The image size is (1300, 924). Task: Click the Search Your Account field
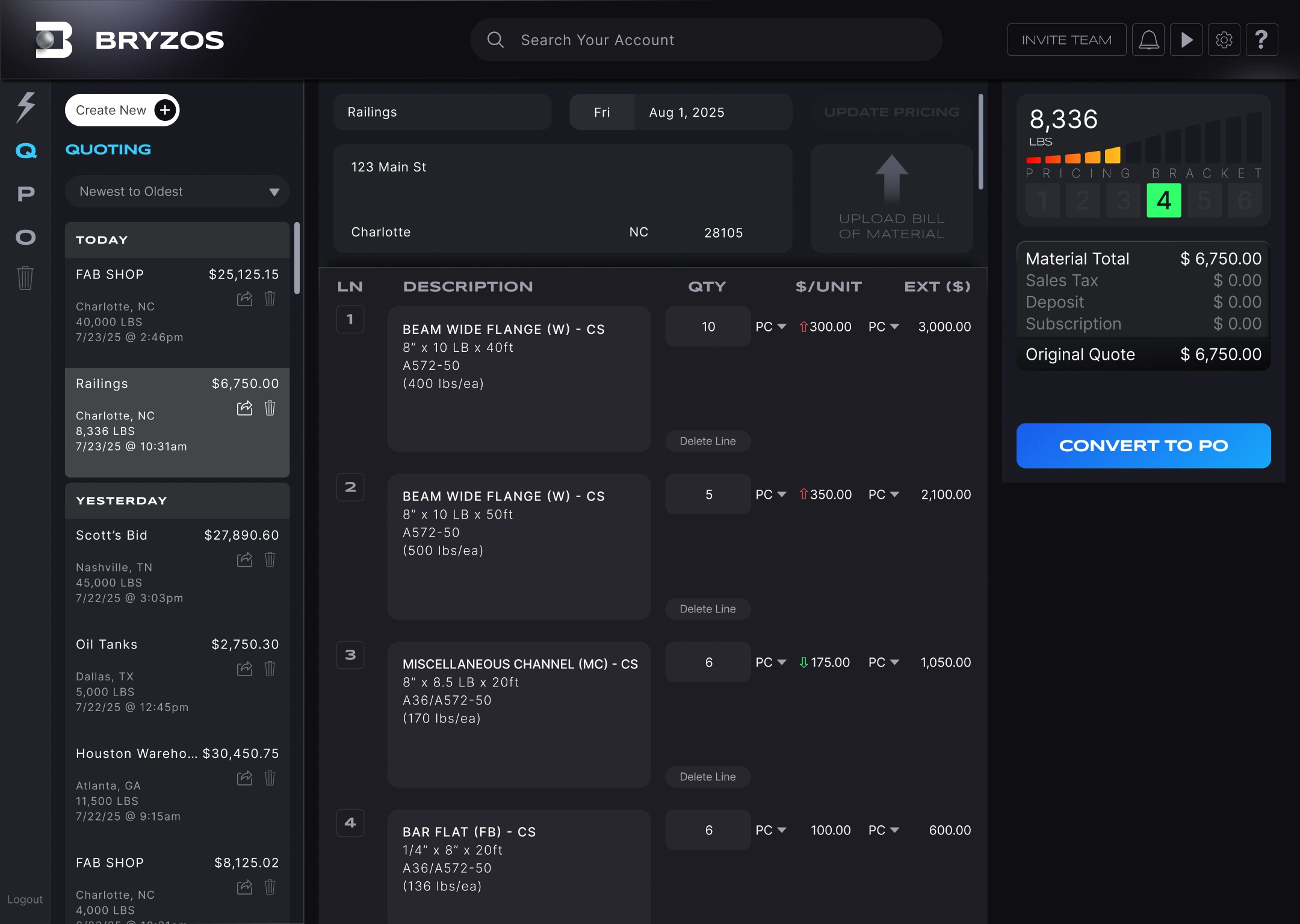pyautogui.click(x=705, y=40)
